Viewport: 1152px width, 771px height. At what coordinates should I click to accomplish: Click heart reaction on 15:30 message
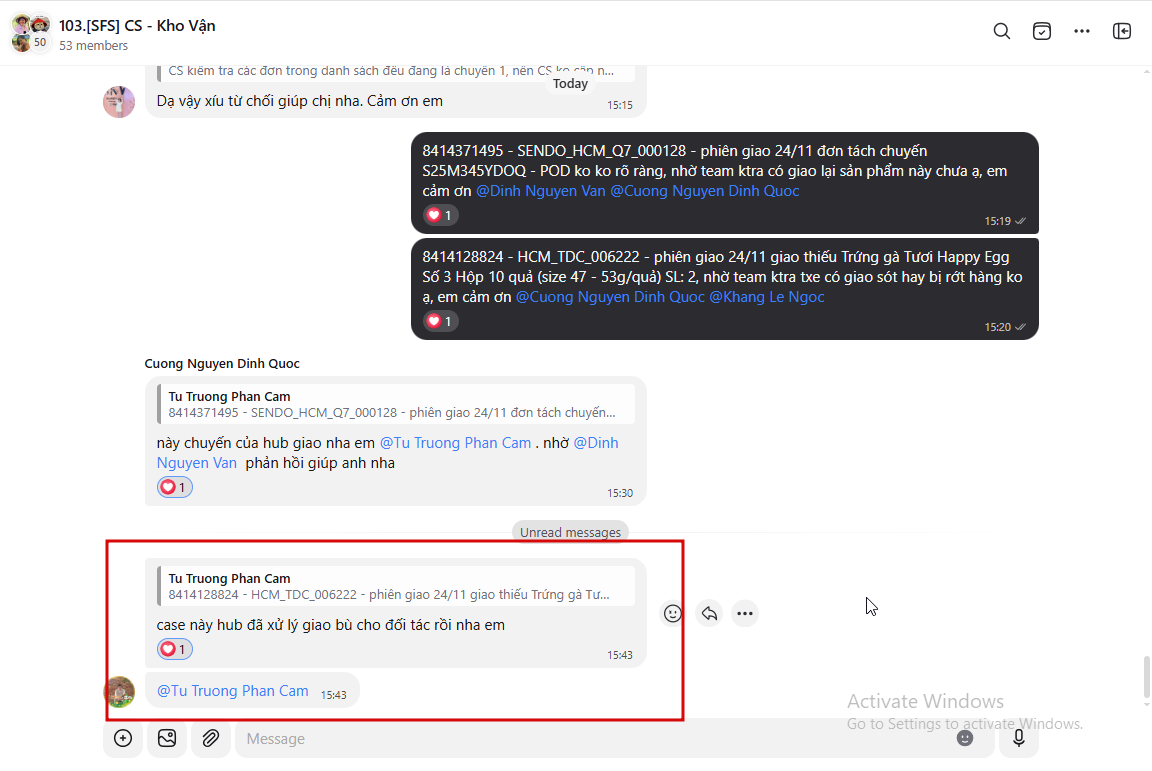175,487
